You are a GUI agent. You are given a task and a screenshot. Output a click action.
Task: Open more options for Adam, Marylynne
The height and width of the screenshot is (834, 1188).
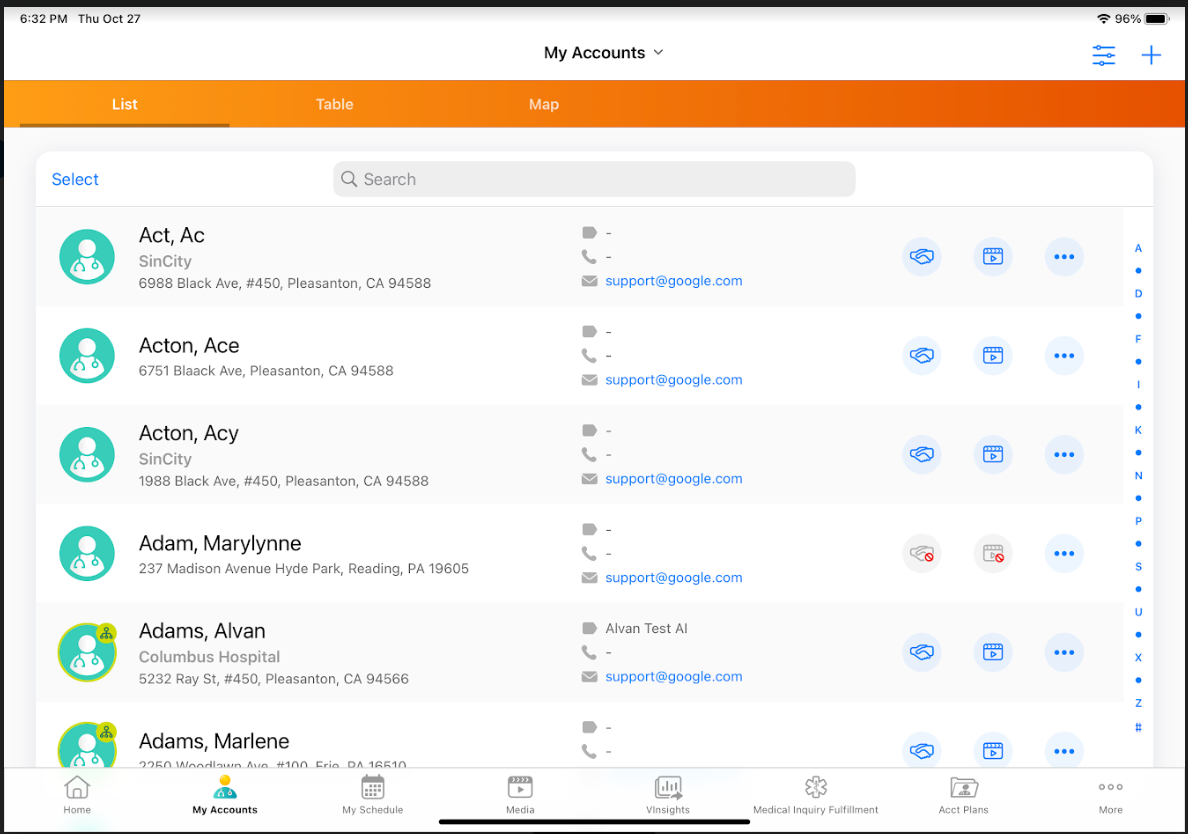click(1064, 554)
